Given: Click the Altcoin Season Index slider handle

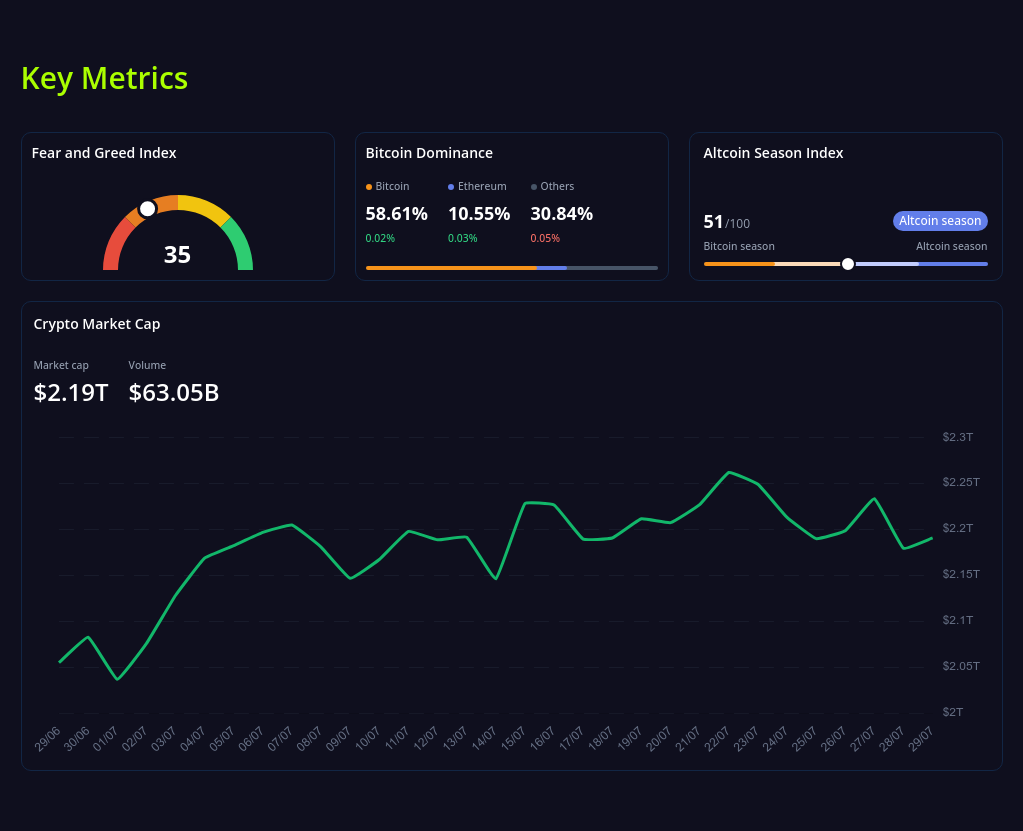Looking at the screenshot, I should (847, 264).
